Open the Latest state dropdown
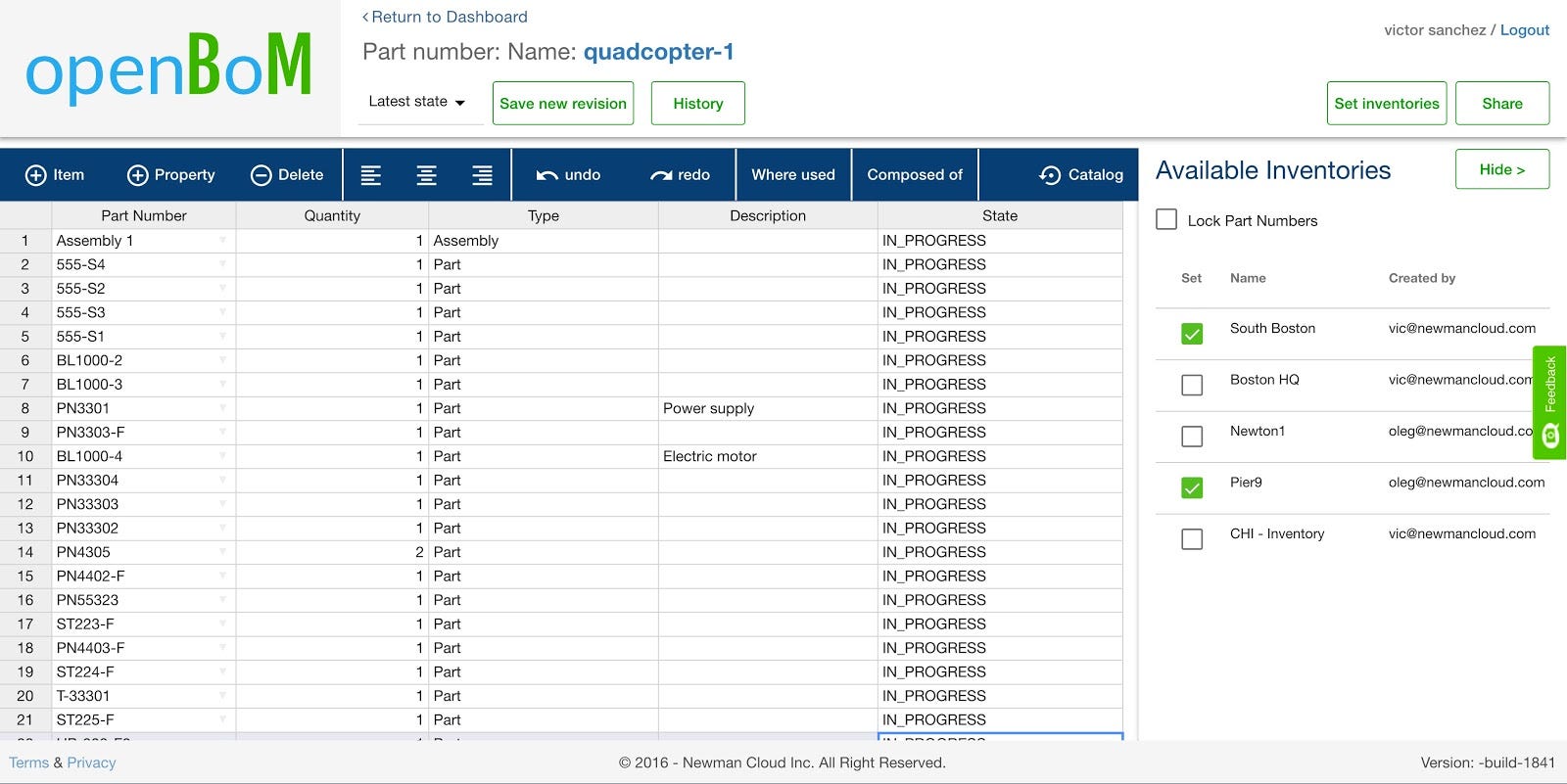The image size is (1567, 784). pyautogui.click(x=418, y=102)
